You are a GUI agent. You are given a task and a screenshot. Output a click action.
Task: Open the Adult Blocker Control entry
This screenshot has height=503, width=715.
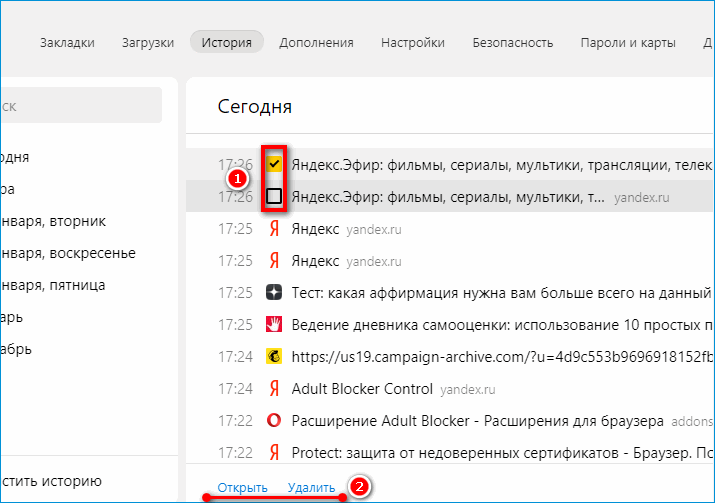(x=362, y=389)
